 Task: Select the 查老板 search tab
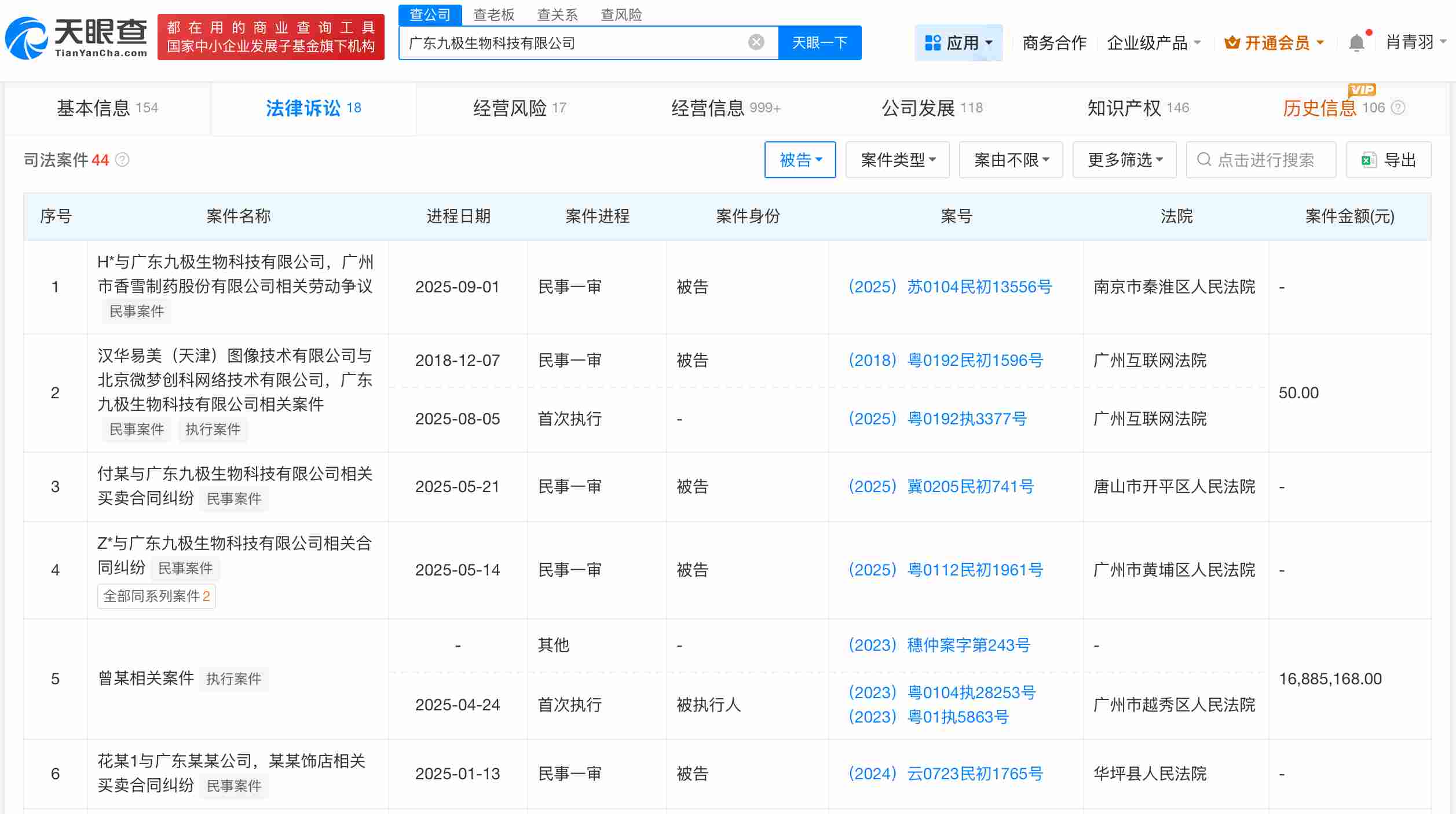[493, 14]
